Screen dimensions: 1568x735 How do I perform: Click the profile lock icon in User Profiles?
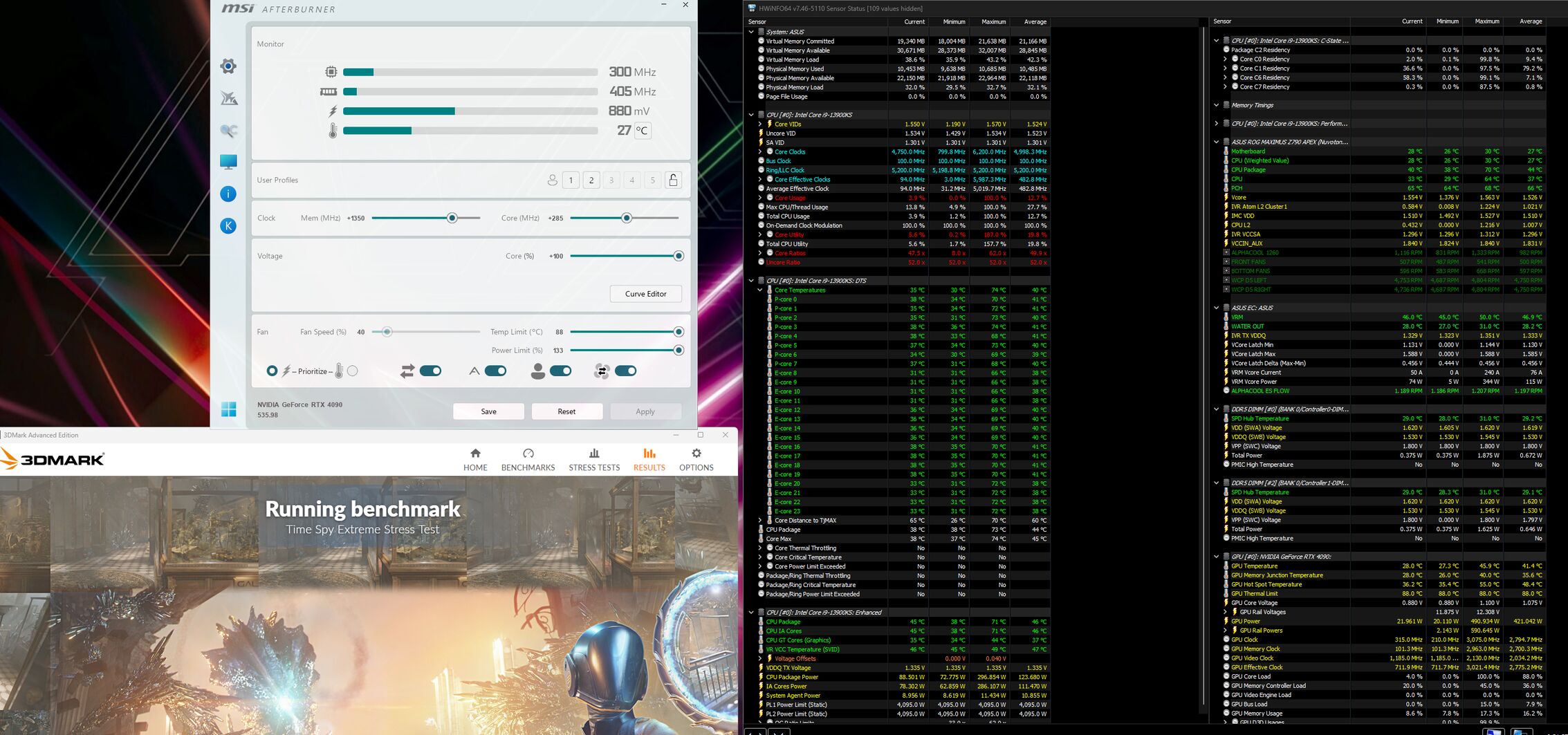(x=673, y=180)
